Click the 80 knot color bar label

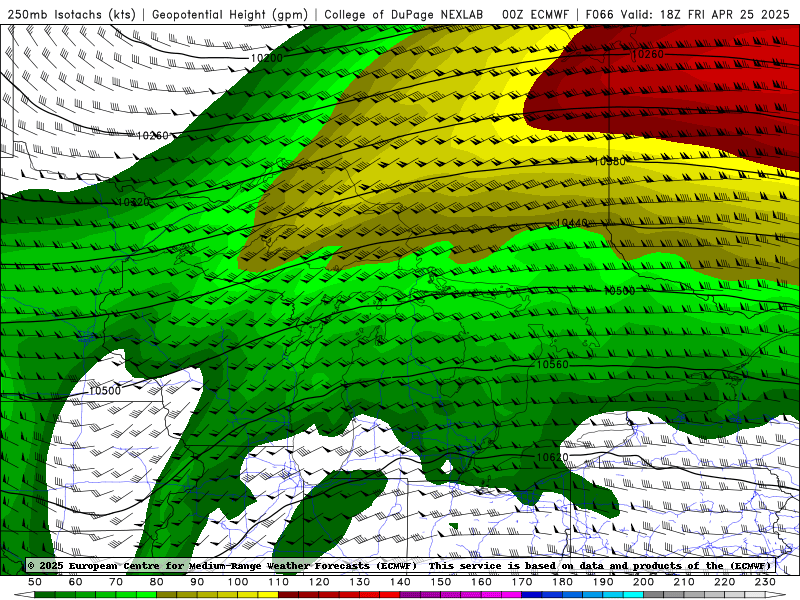click(157, 582)
